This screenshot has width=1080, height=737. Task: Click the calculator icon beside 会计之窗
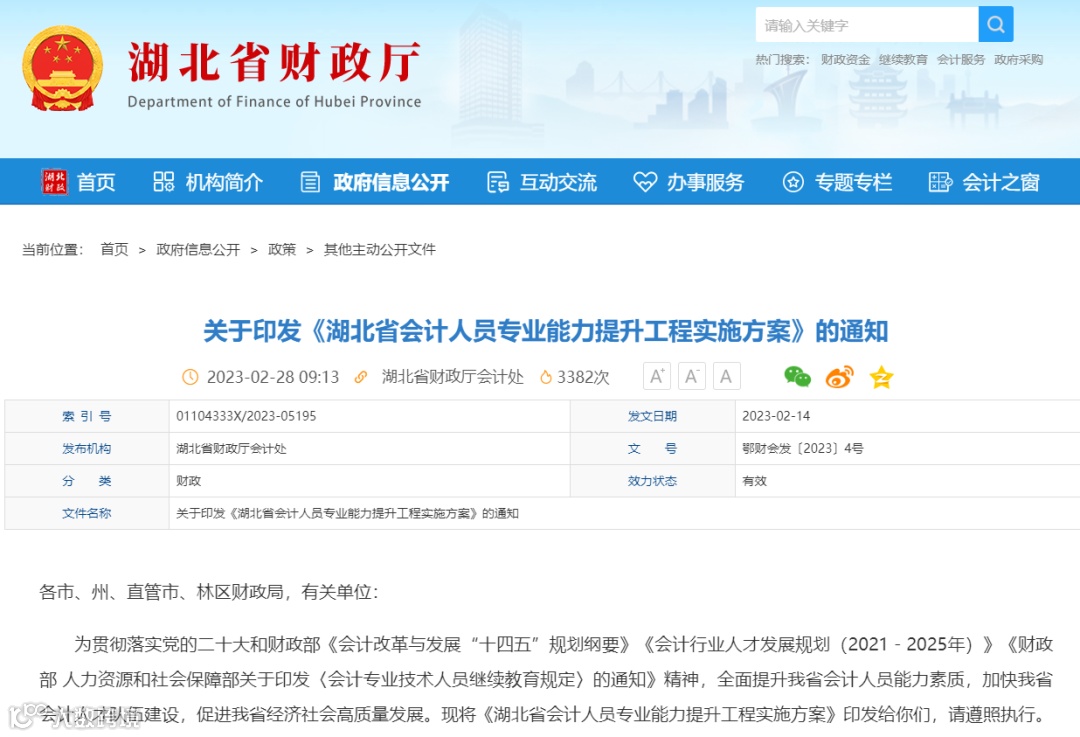pyautogui.click(x=940, y=182)
